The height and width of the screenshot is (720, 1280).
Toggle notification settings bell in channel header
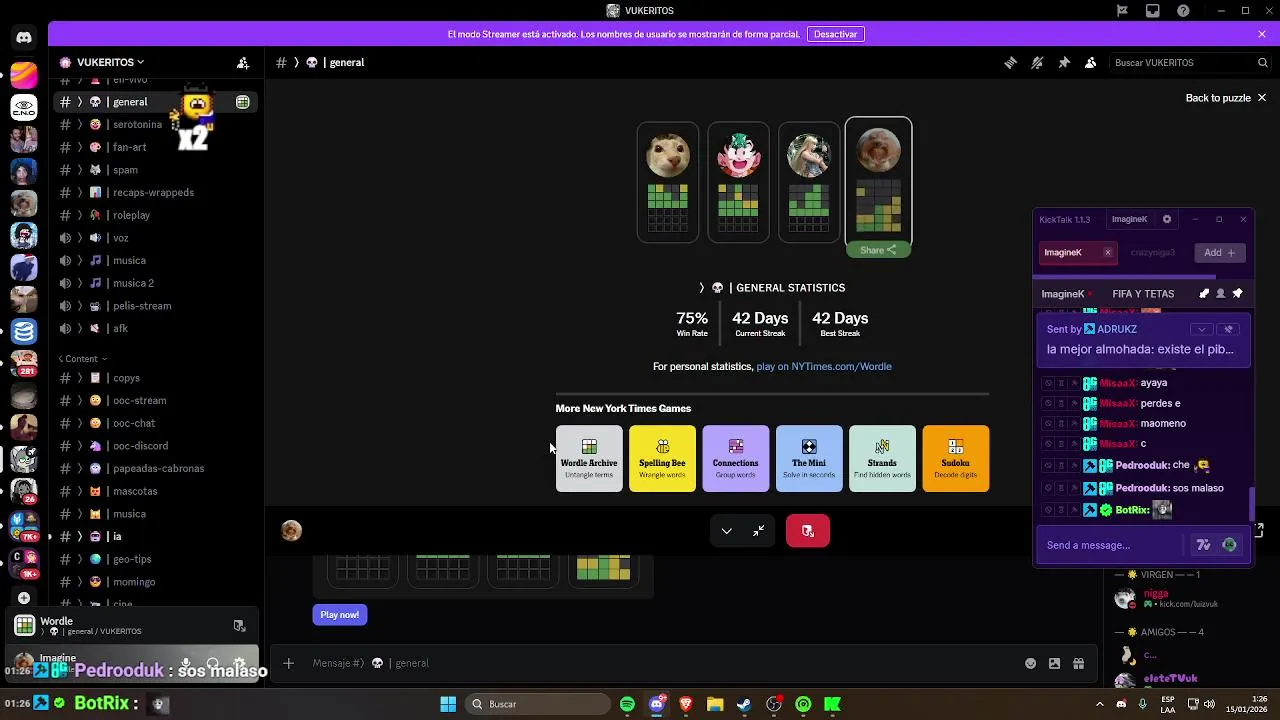click(x=1037, y=62)
